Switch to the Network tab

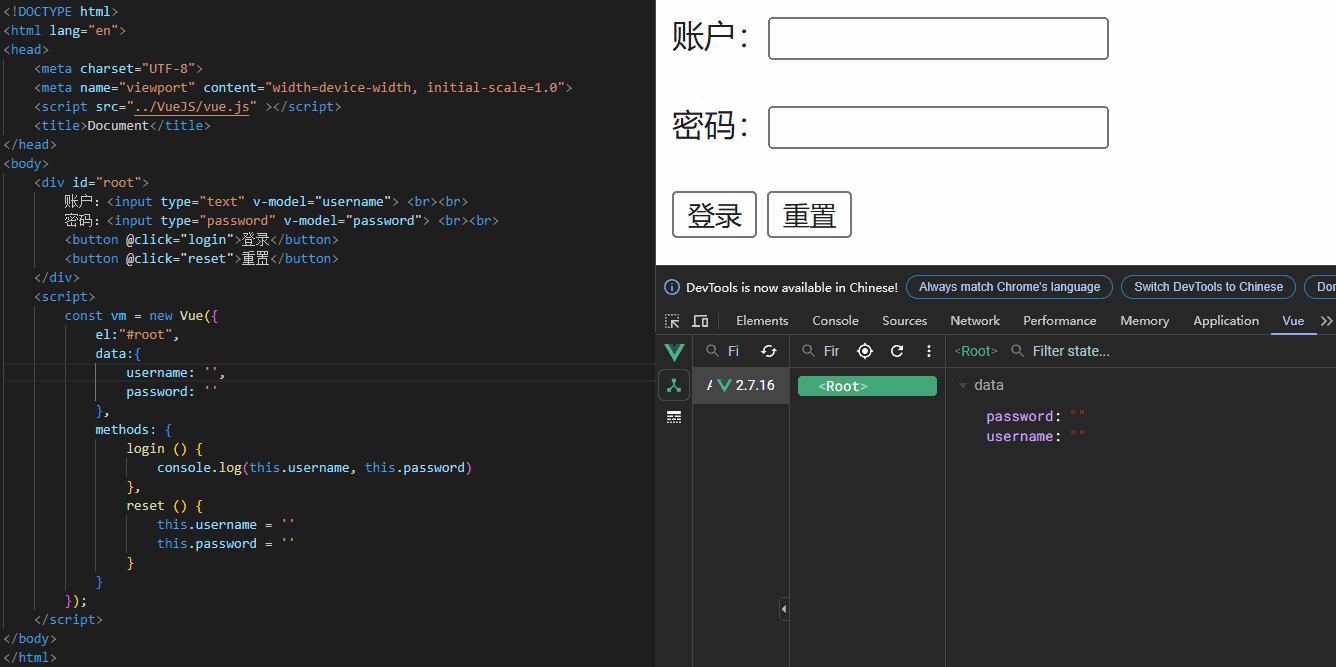click(x=975, y=321)
